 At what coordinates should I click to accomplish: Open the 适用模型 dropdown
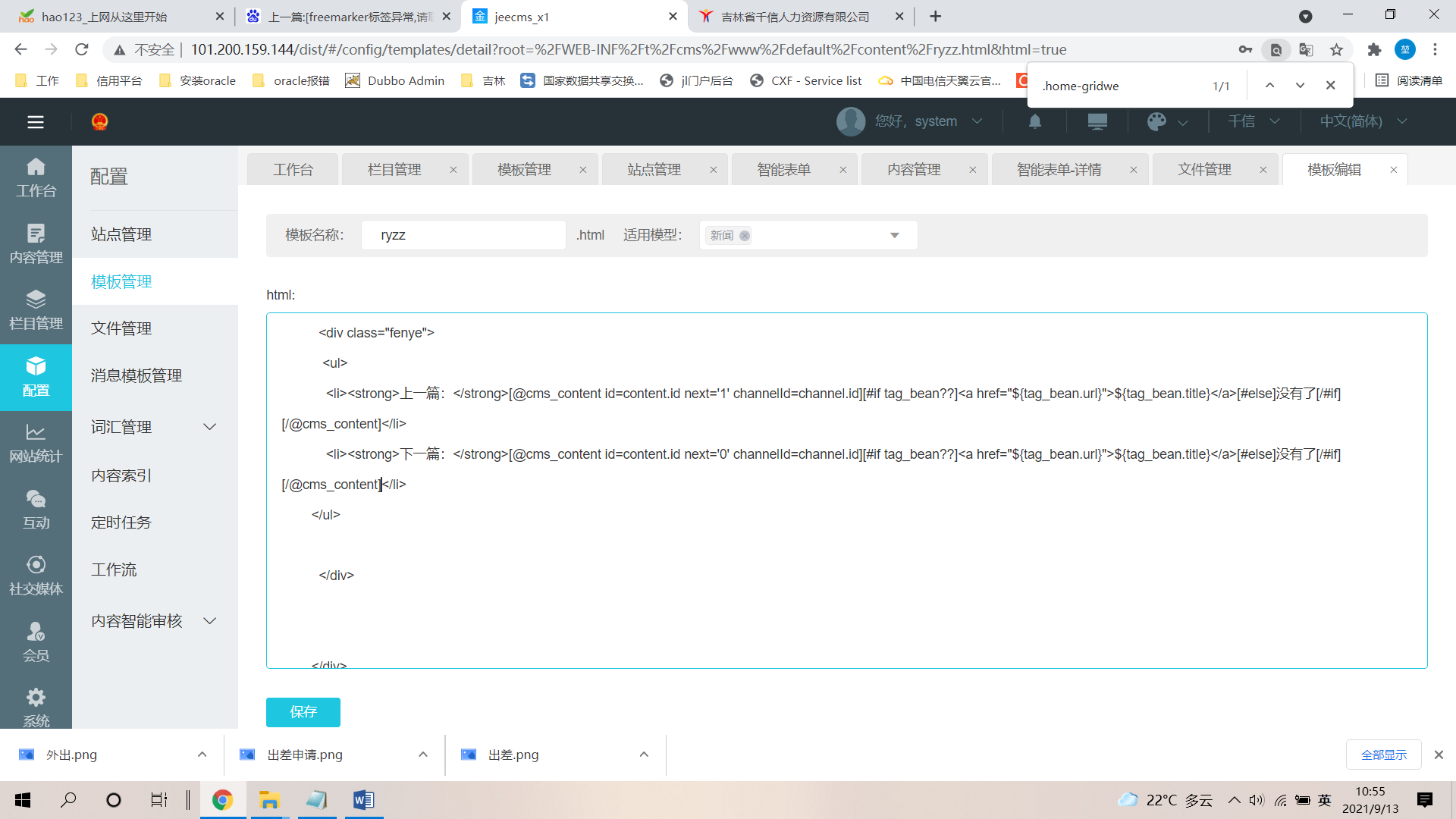[895, 235]
